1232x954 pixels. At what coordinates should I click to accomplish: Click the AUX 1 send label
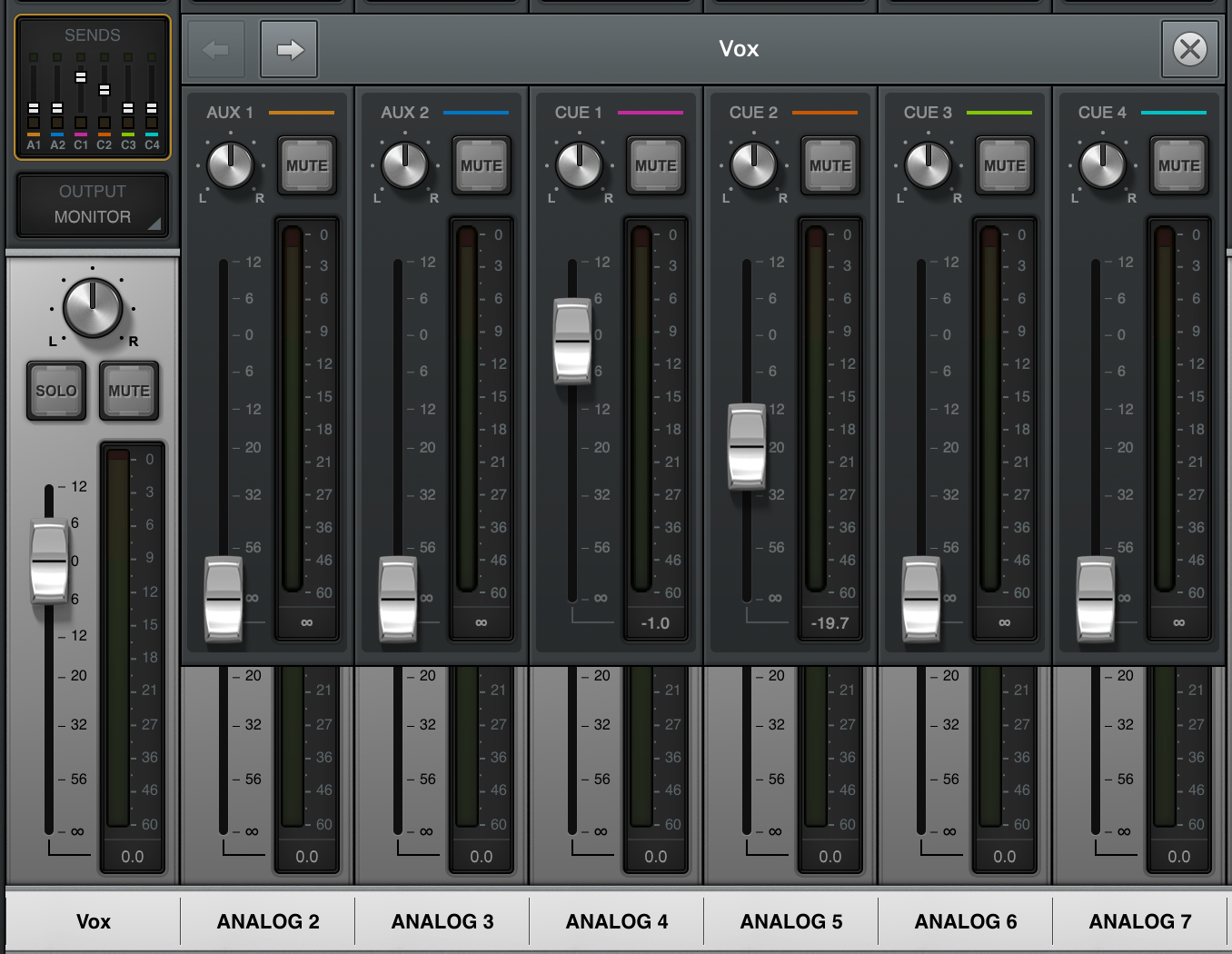pyautogui.click(x=230, y=113)
